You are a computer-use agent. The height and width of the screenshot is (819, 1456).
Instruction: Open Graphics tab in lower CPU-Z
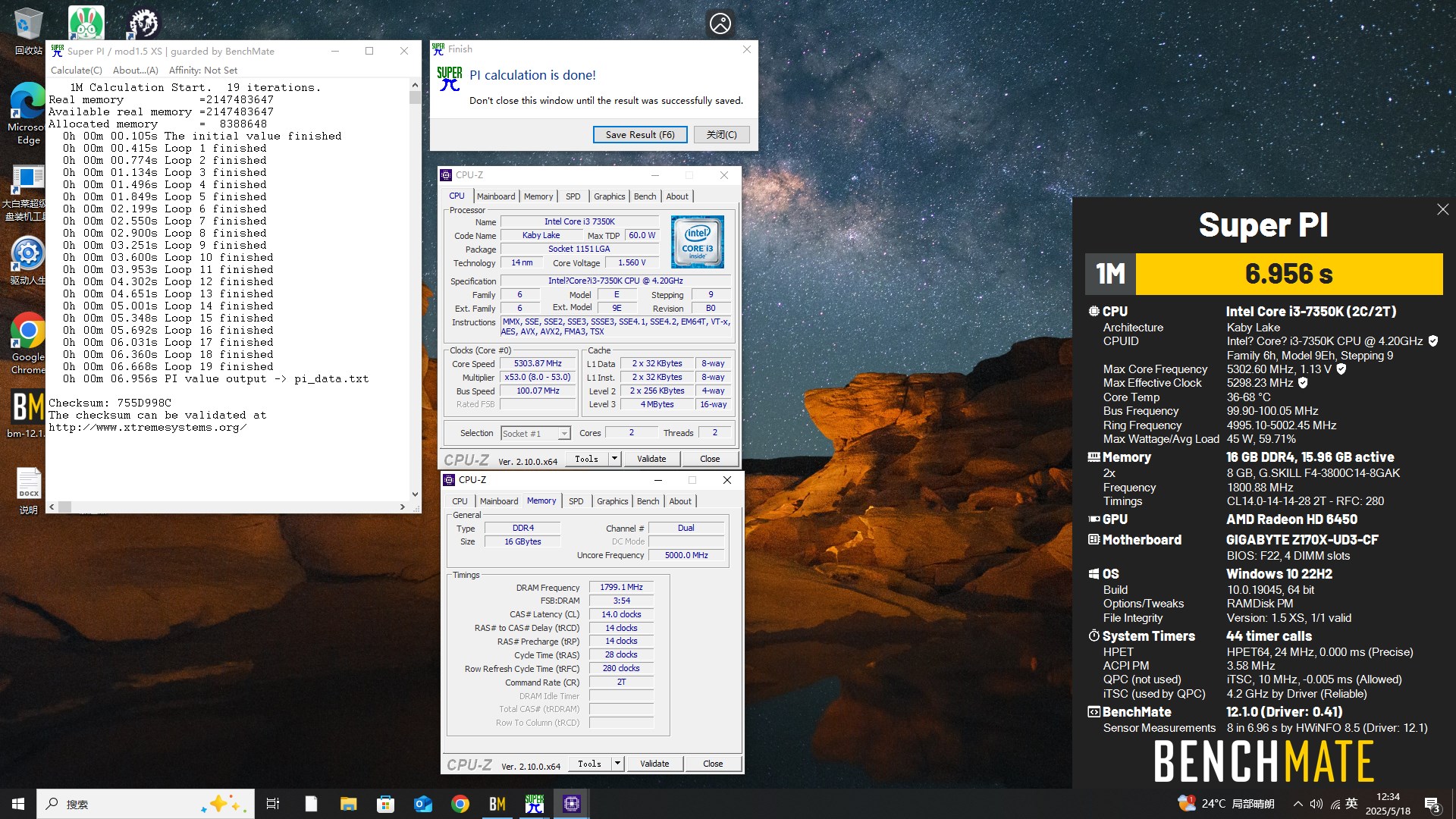(x=613, y=501)
